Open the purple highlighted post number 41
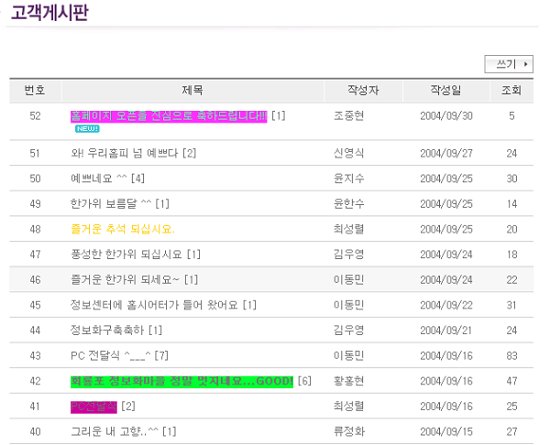550x445 pixels. click(94, 407)
